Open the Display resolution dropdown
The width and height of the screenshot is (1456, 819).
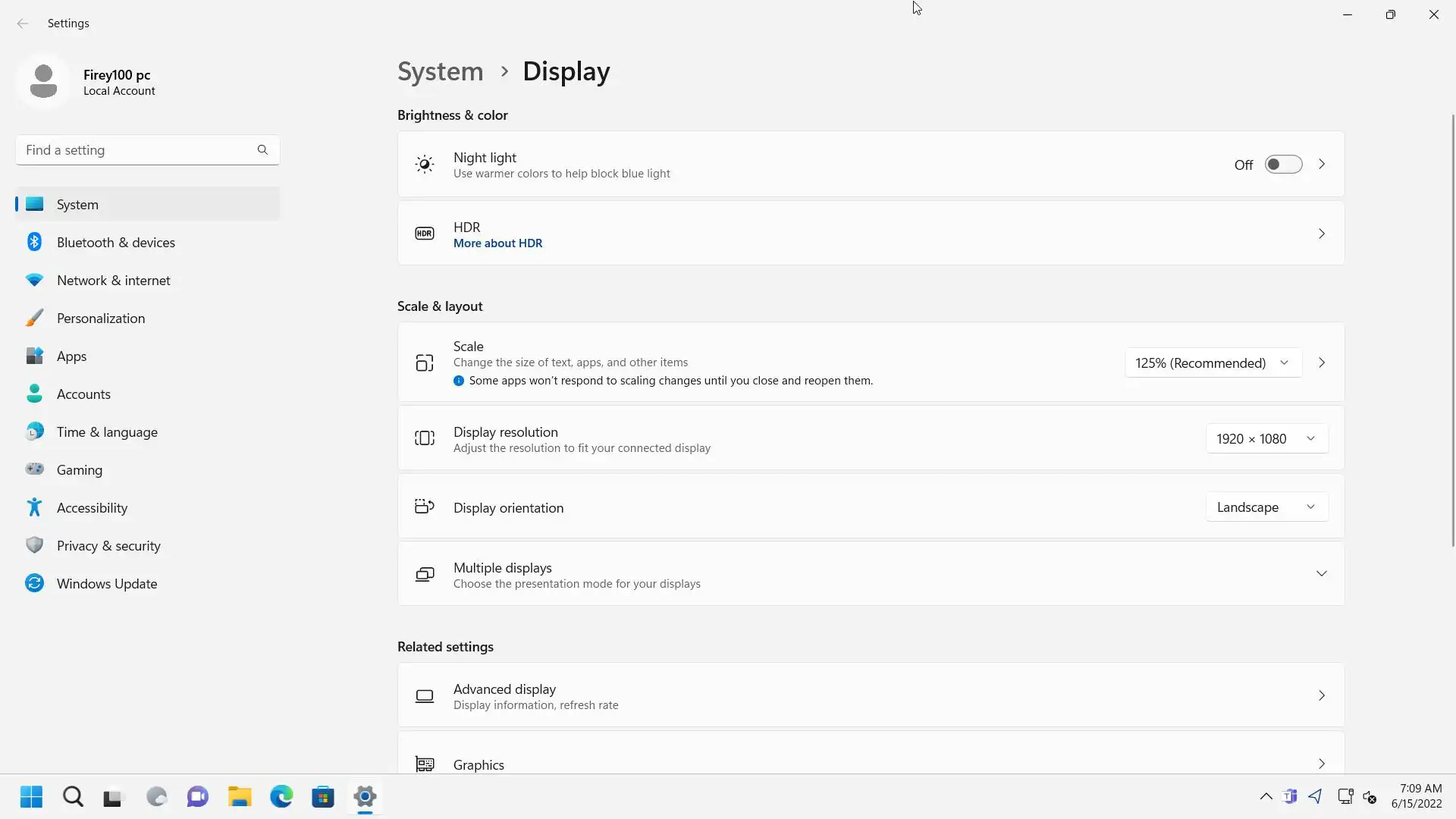pyautogui.click(x=1266, y=439)
